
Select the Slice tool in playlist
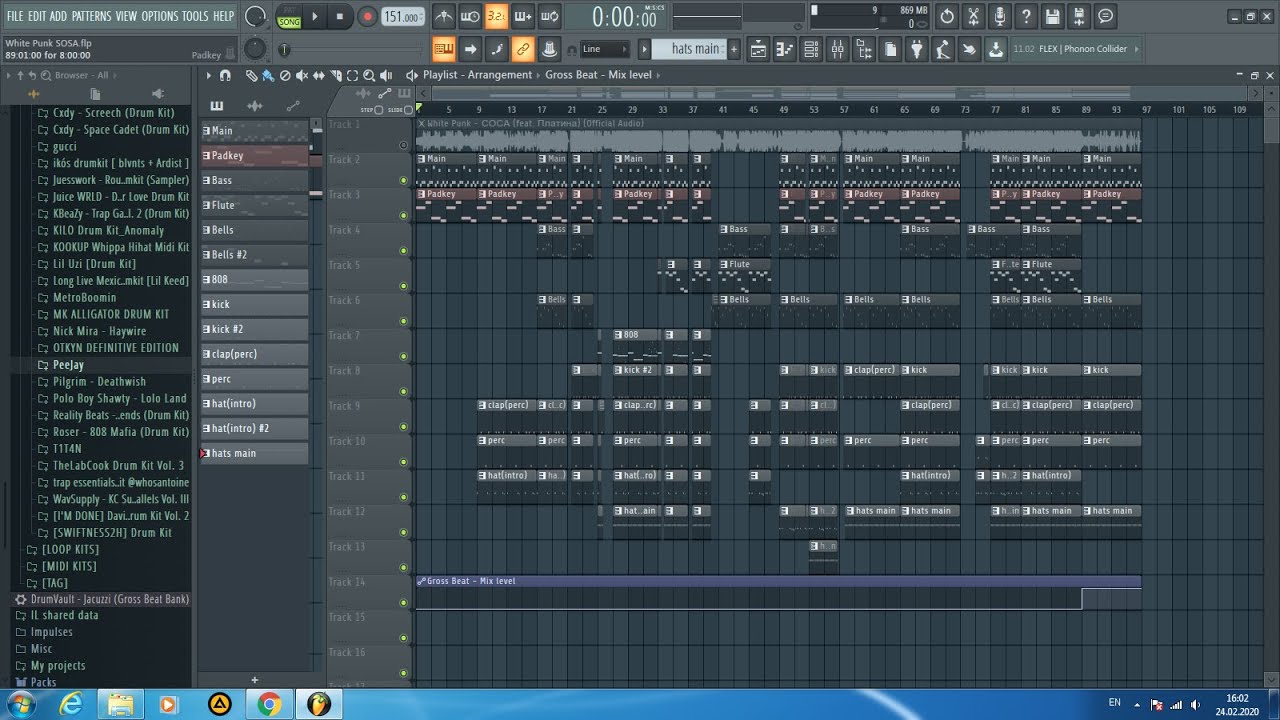tap(336, 76)
